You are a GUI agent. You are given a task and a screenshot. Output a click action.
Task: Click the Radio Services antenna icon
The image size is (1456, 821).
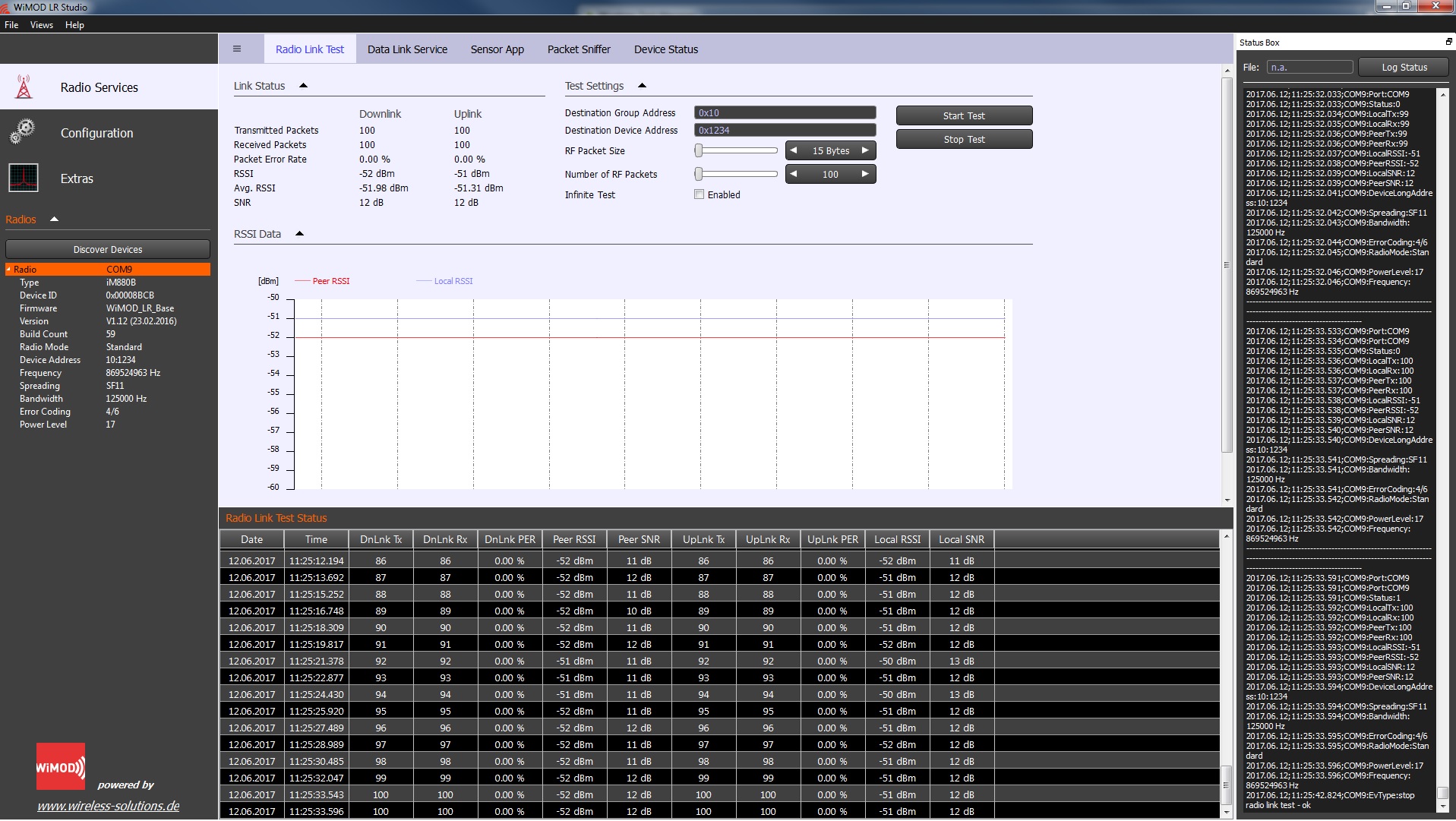(x=24, y=87)
